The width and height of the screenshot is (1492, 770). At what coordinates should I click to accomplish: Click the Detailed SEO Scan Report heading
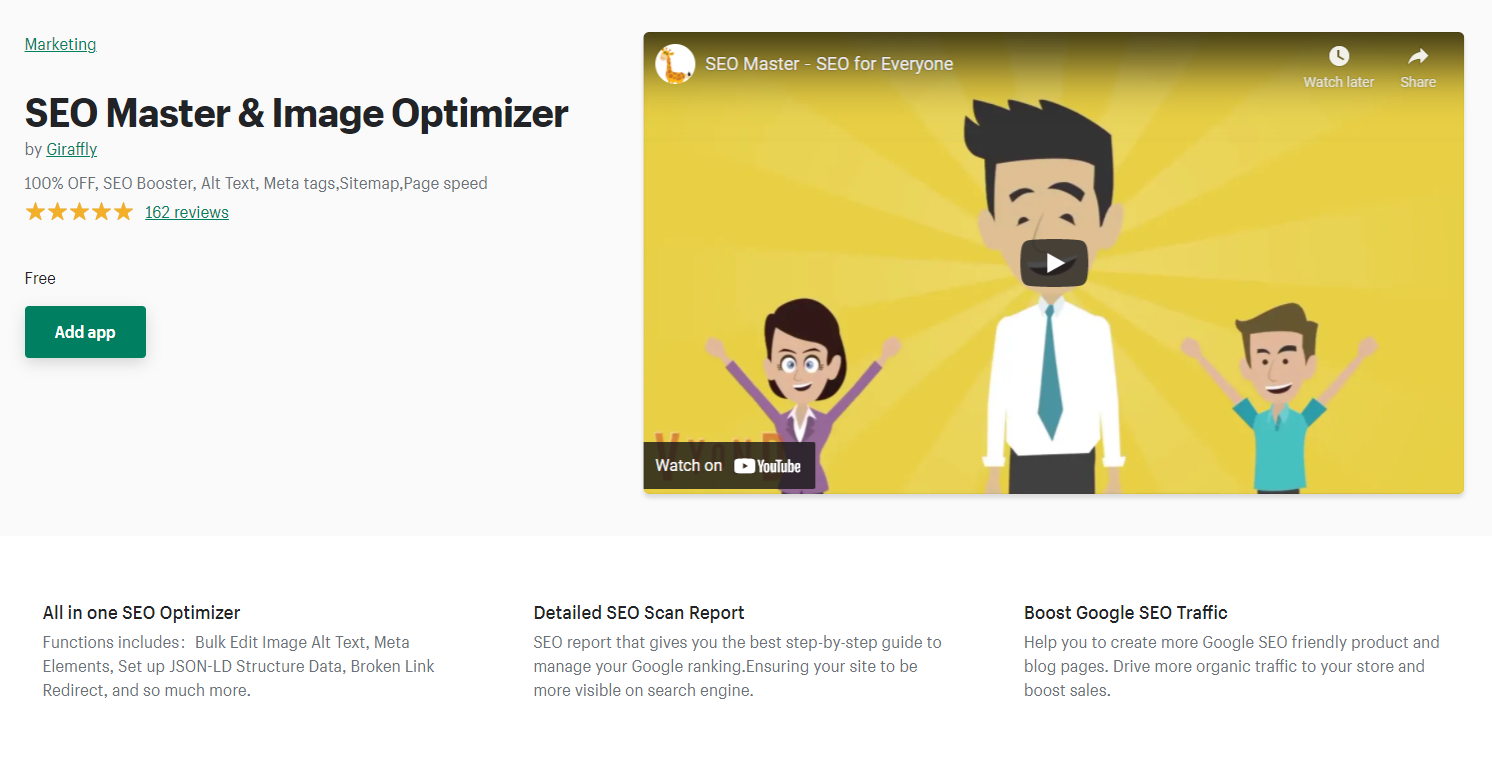(x=639, y=612)
